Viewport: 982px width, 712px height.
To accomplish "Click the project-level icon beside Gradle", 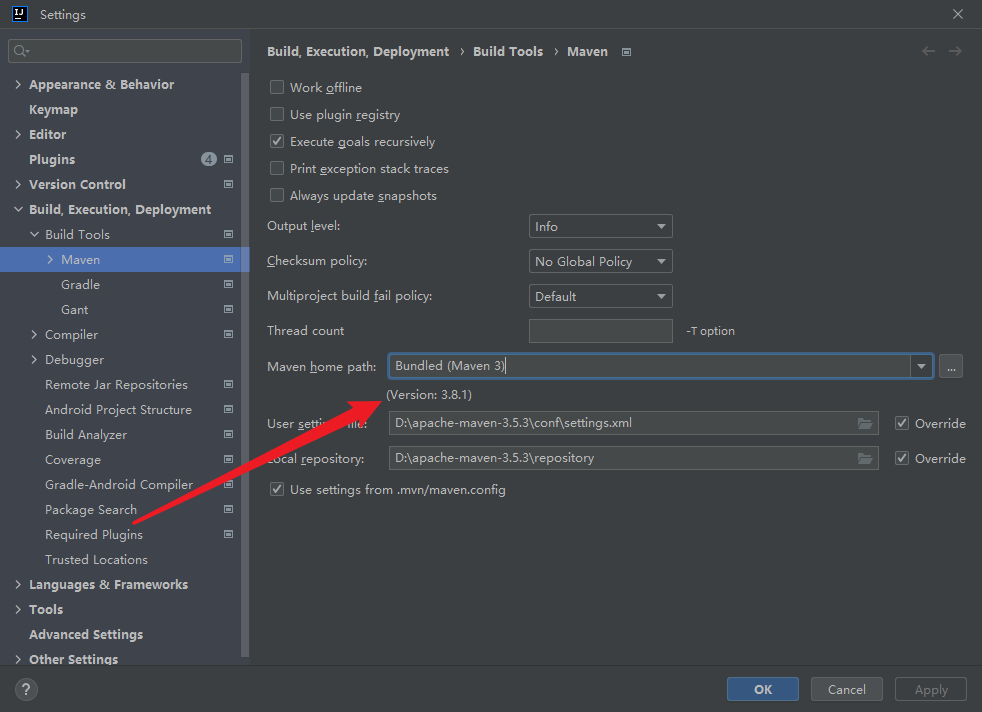I will [229, 284].
